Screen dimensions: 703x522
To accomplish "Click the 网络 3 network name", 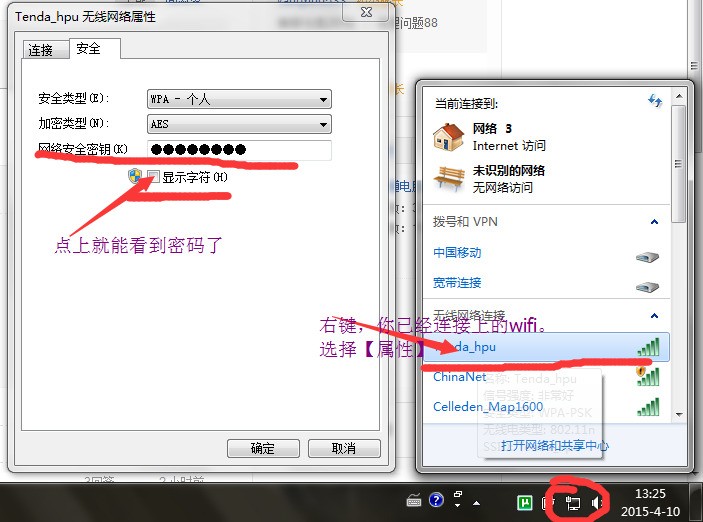I will (x=492, y=129).
